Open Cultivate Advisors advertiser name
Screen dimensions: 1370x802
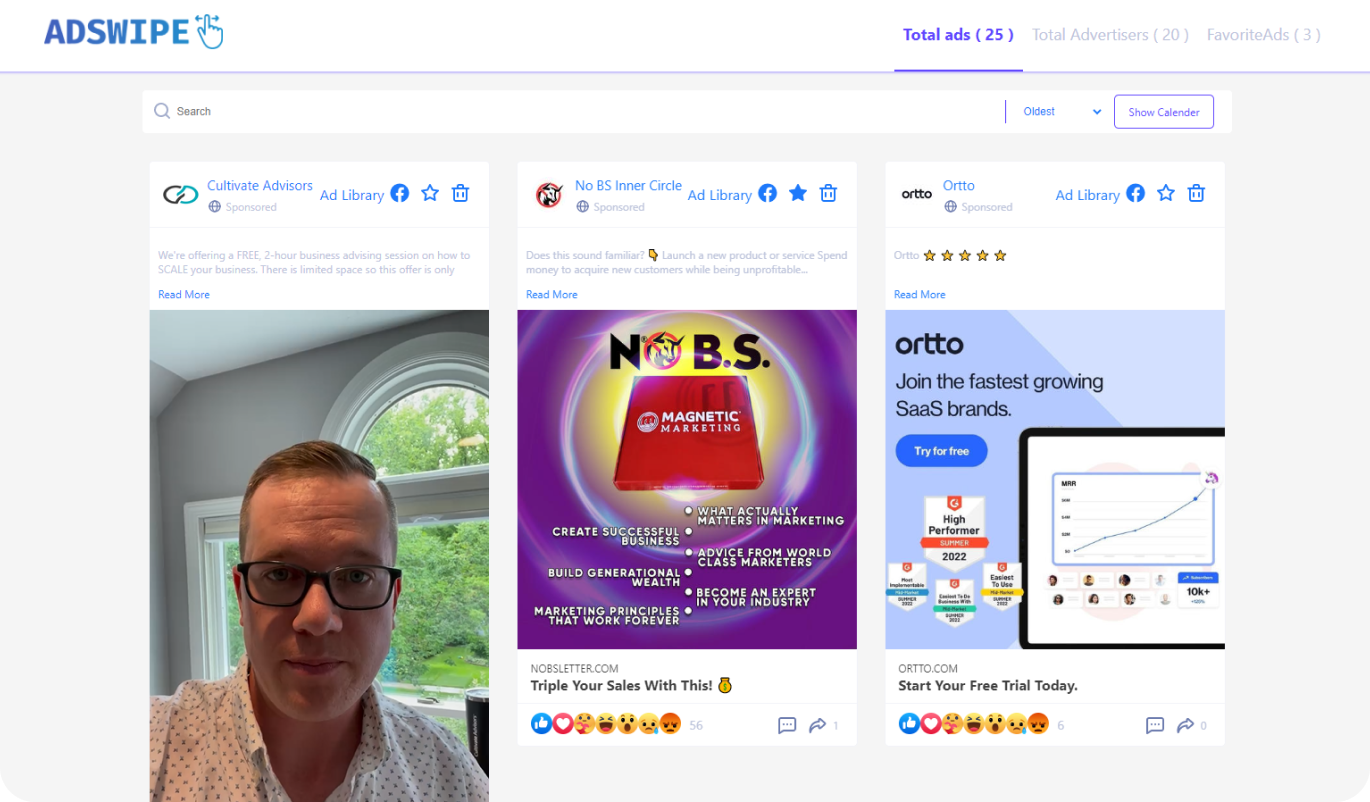pos(260,185)
